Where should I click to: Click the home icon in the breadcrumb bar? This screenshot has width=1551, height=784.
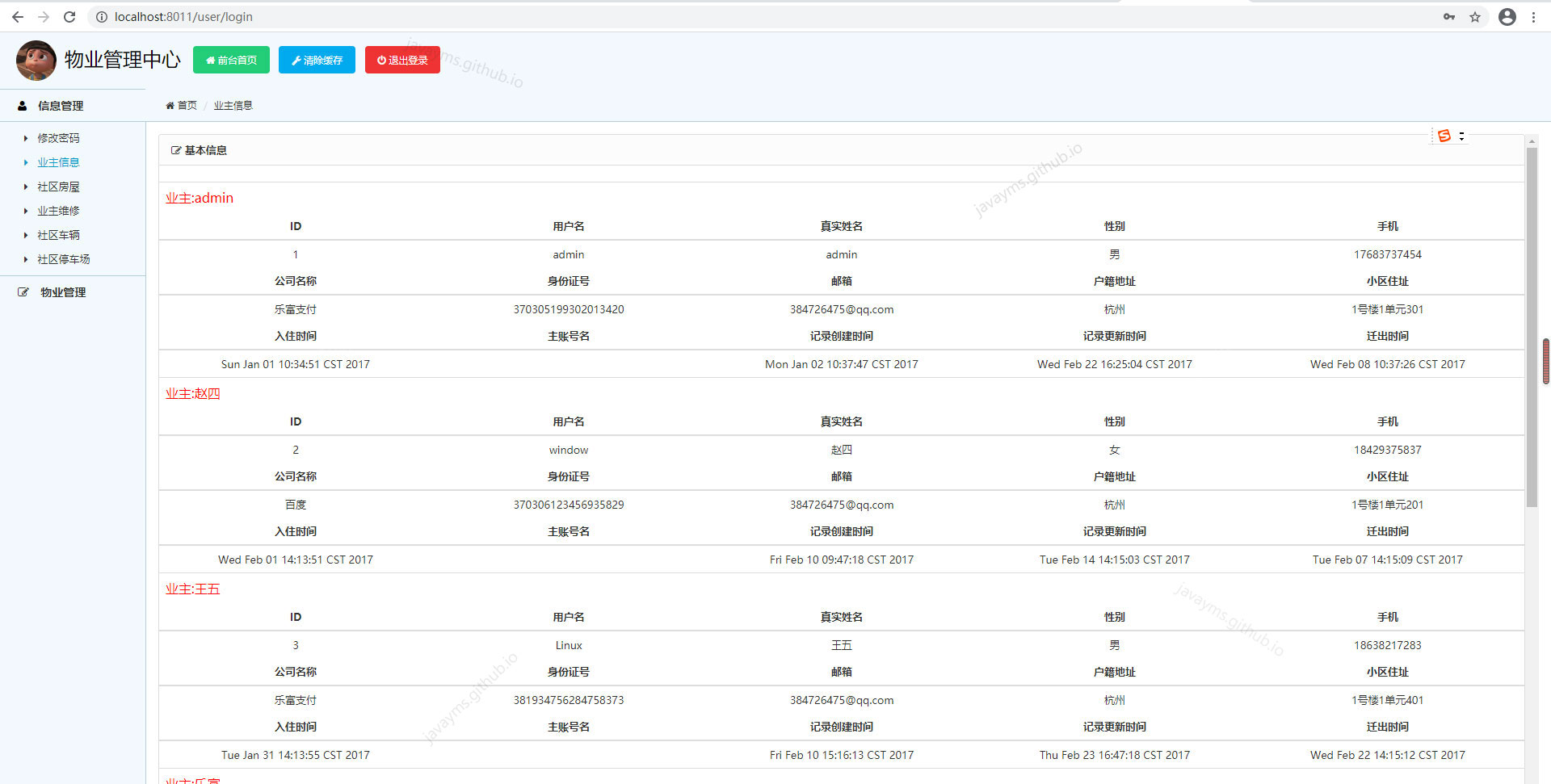170,105
